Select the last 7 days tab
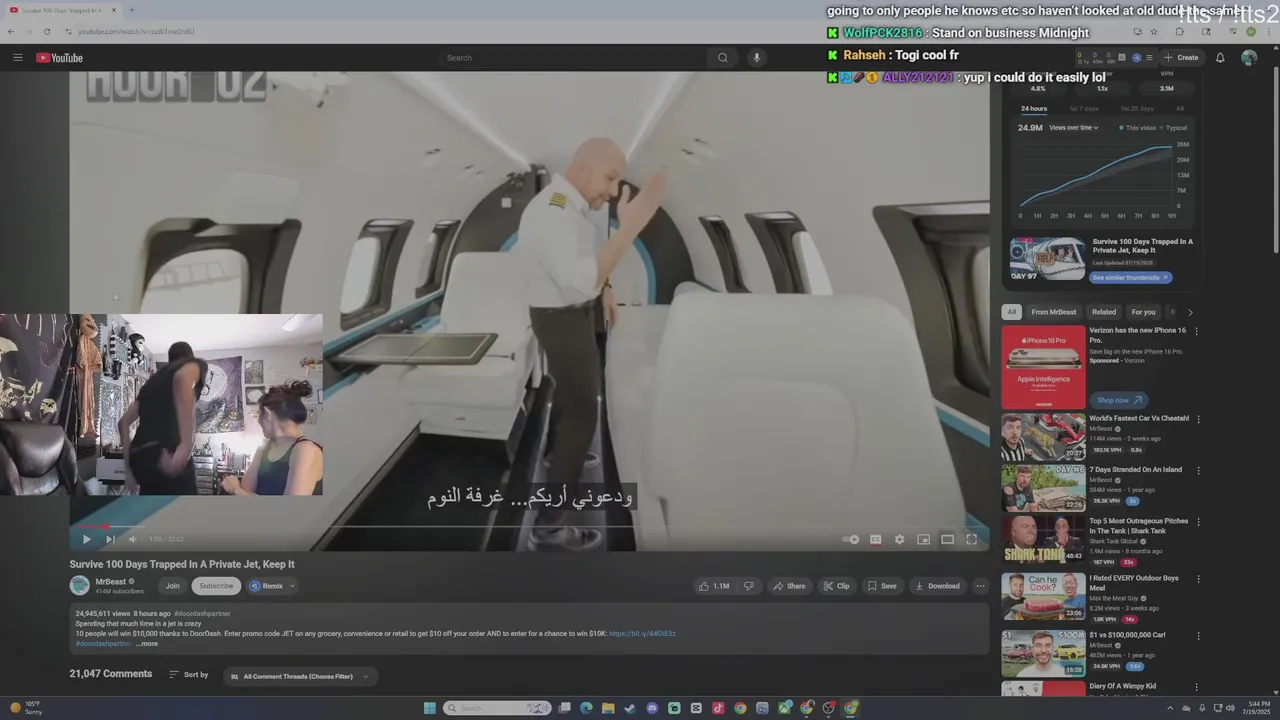This screenshot has width=1280, height=720. click(x=1084, y=108)
